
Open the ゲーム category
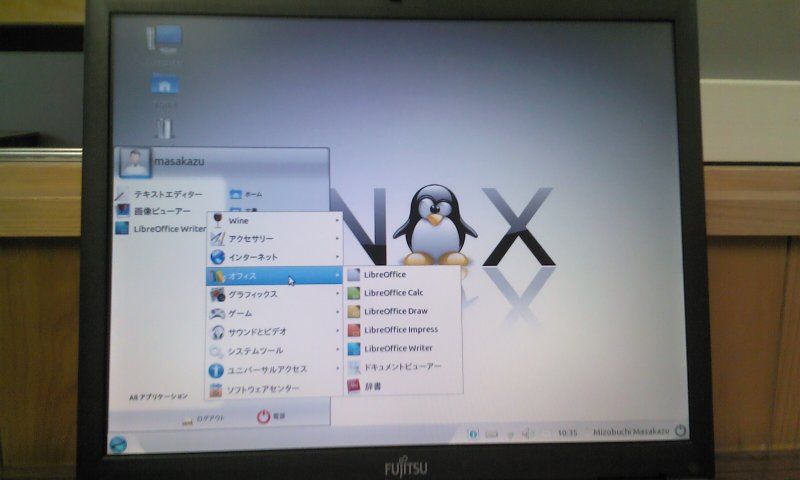pyautogui.click(x=274, y=313)
